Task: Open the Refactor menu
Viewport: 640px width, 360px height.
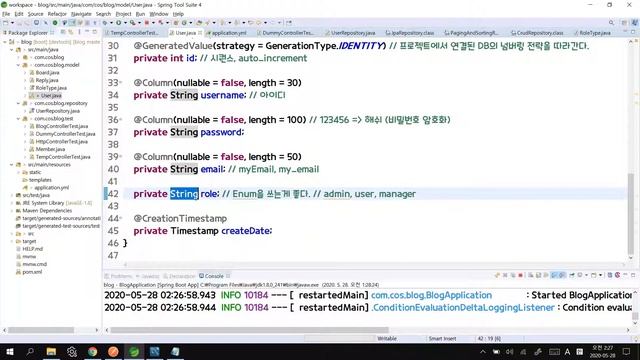Action: 57,14
